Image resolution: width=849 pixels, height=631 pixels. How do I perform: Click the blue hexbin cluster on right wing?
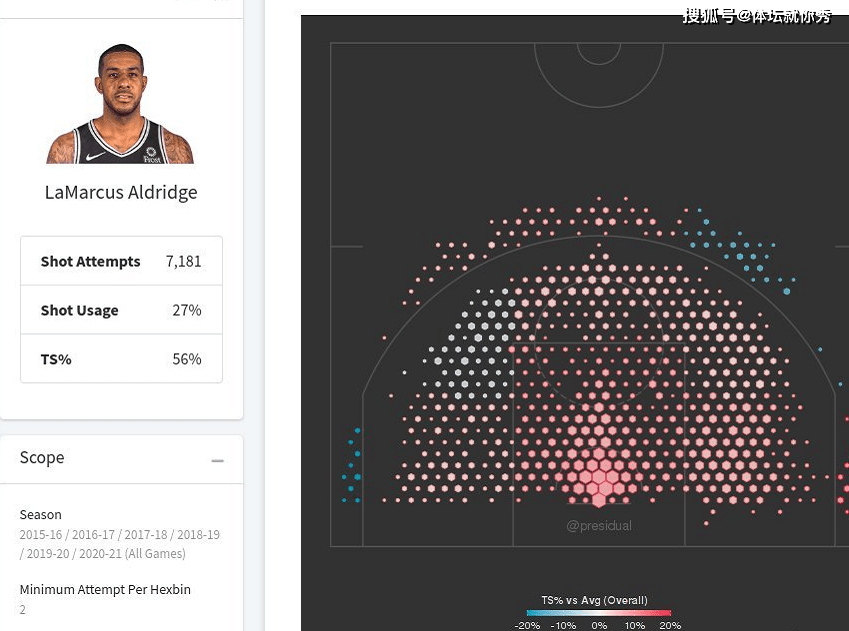point(739,250)
